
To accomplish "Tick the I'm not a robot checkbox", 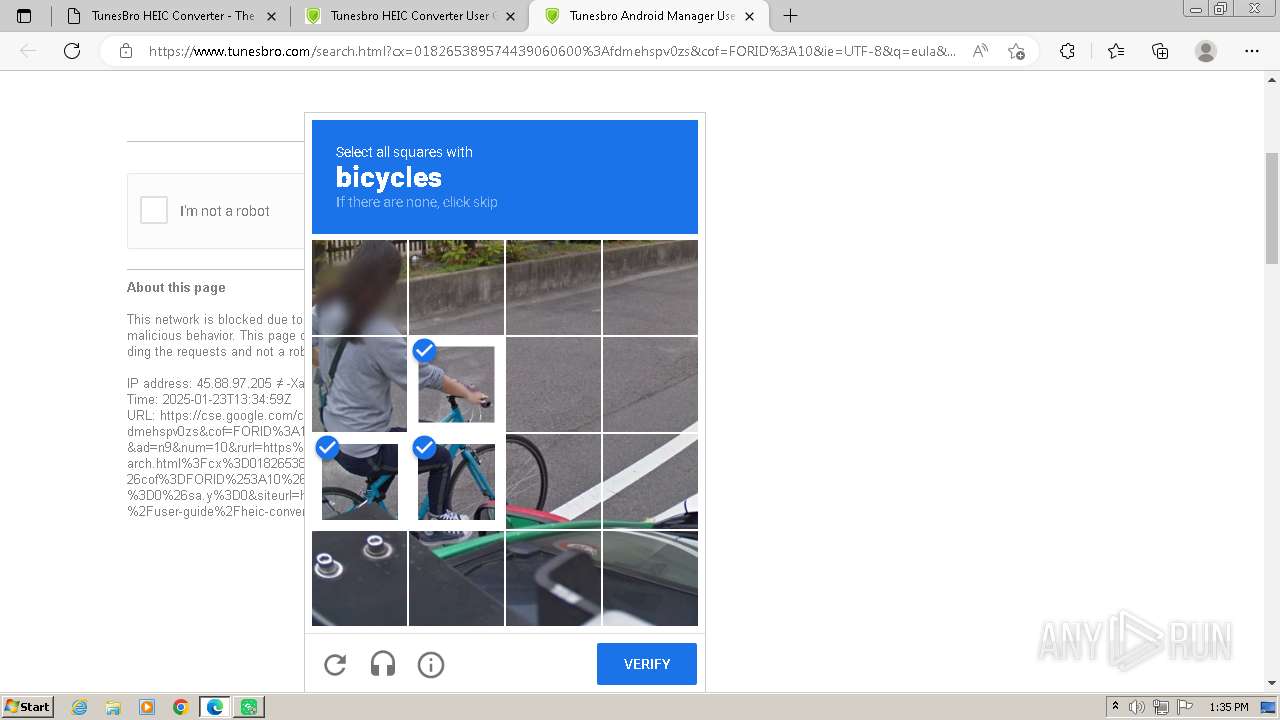I will [154, 210].
